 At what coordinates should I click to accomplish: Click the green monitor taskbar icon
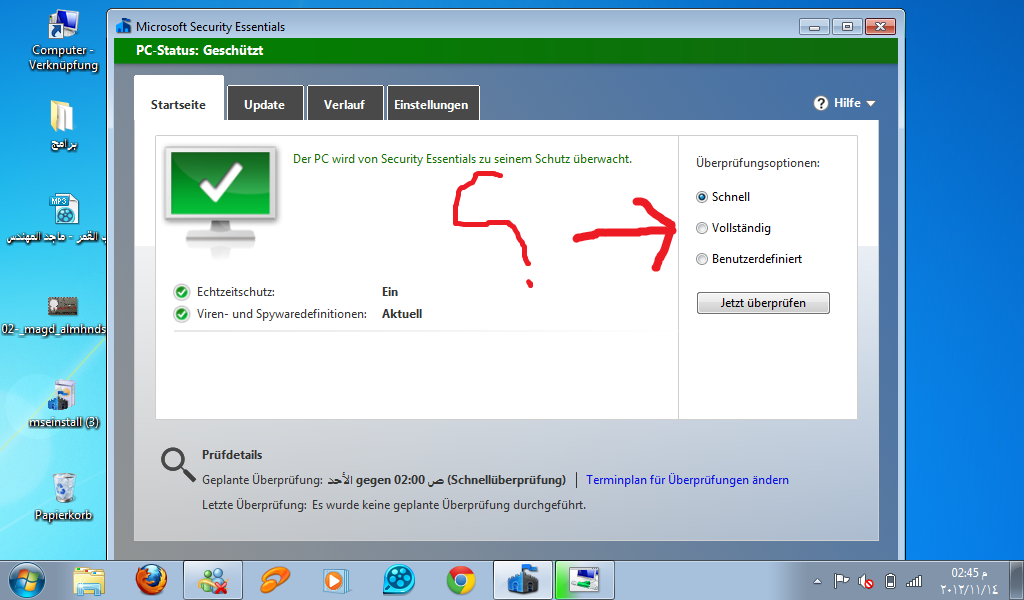[x=585, y=580]
